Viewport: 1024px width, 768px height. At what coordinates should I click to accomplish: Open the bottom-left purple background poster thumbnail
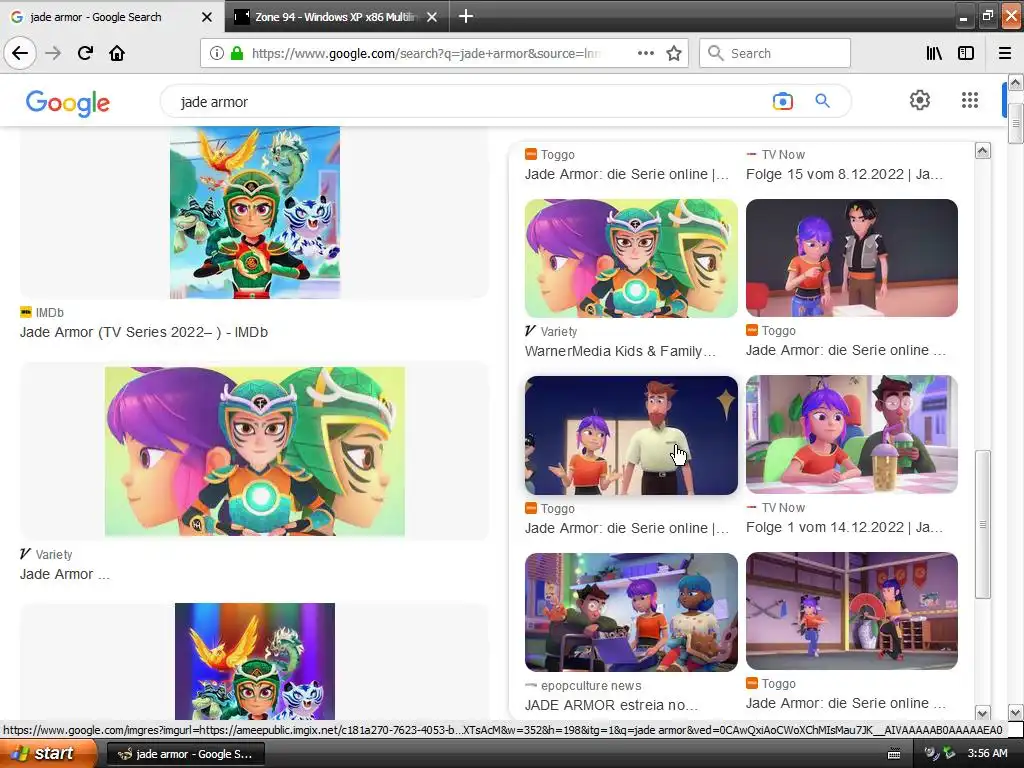tap(255, 661)
